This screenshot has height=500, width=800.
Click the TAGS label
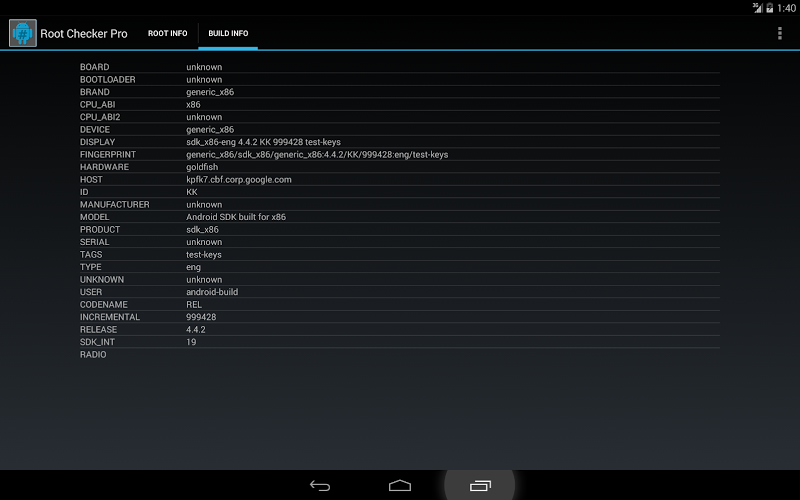point(91,255)
